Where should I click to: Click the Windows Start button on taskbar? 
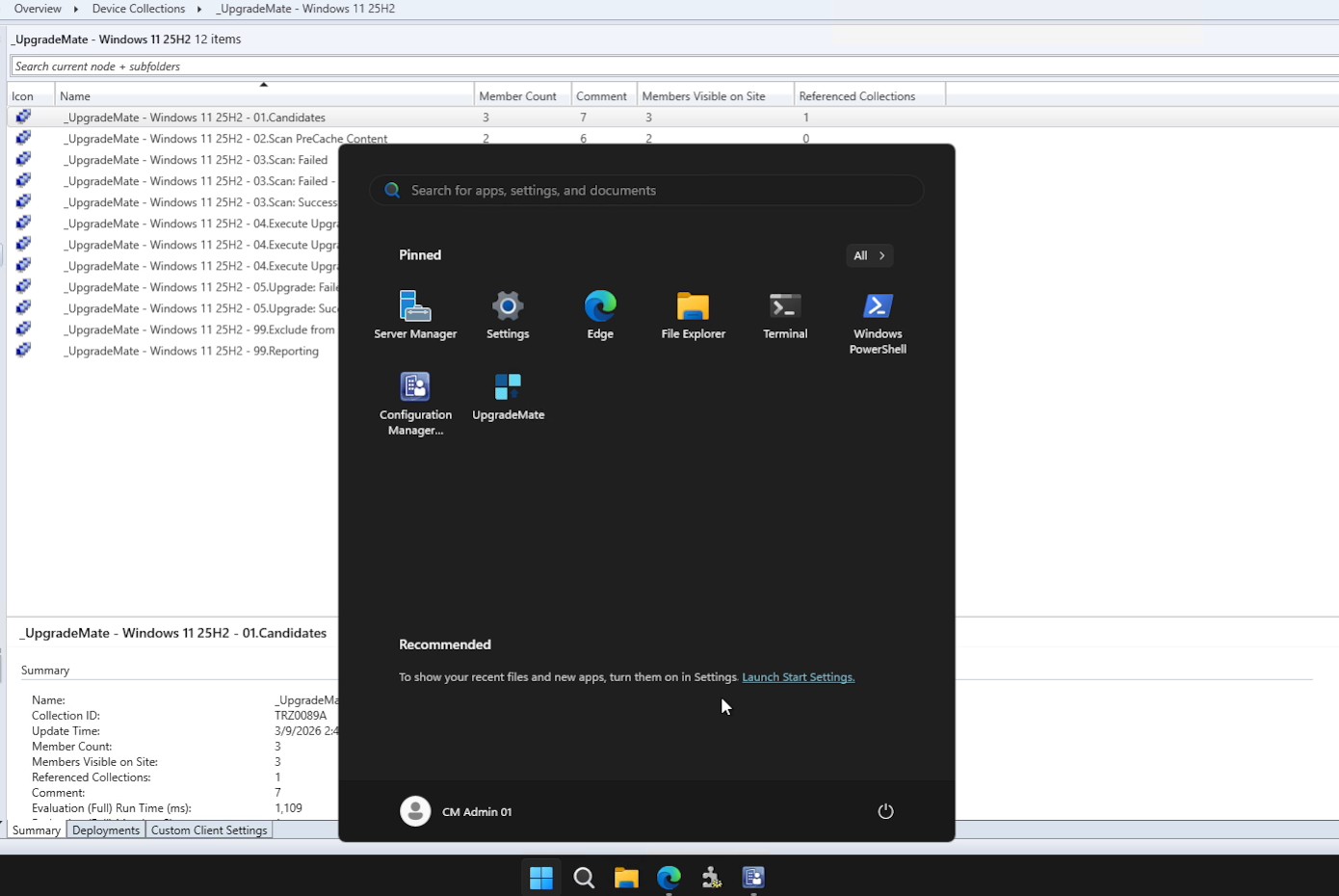pyautogui.click(x=541, y=878)
